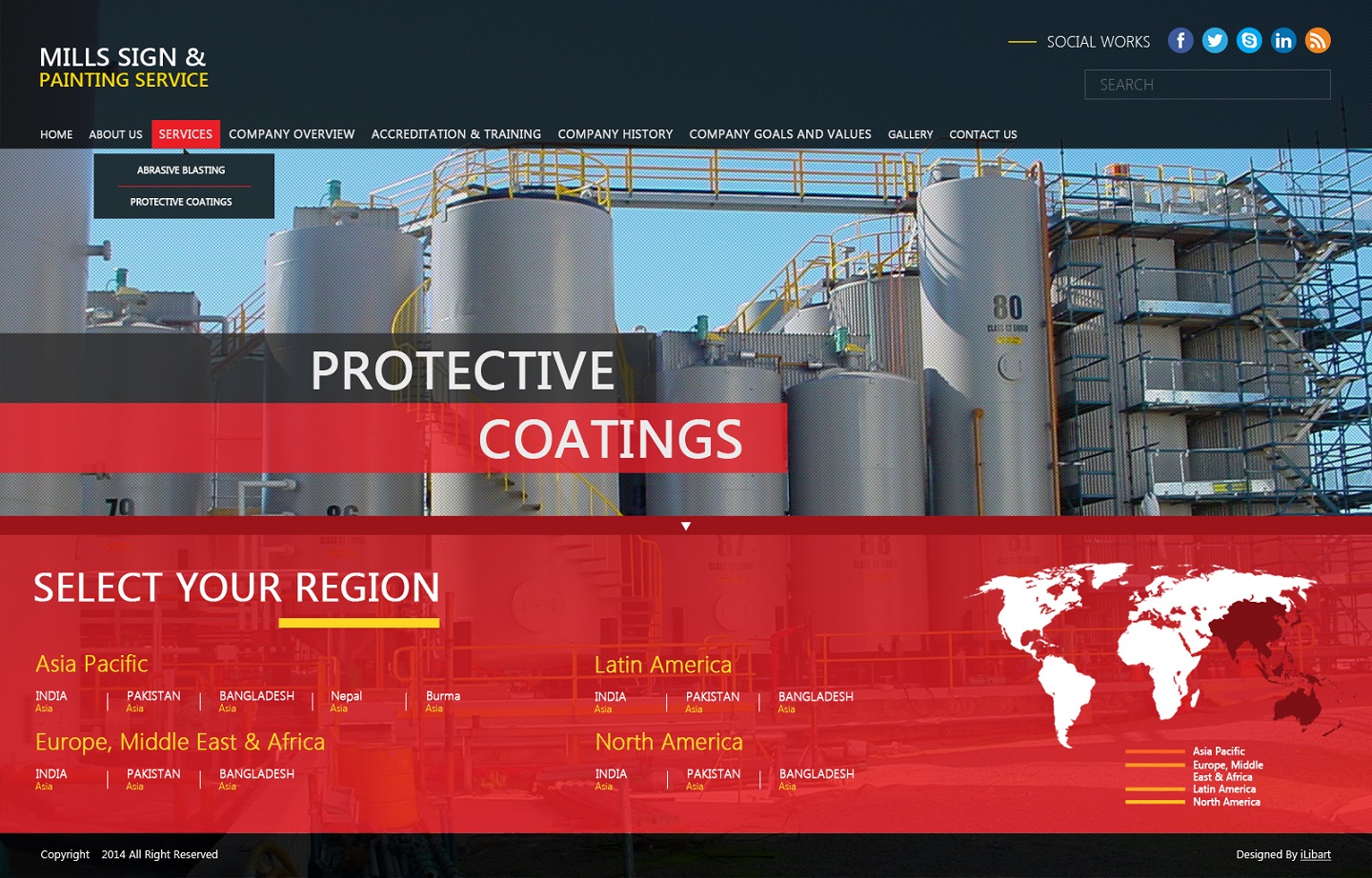
Task: Follow the iLibart designer link
Action: coord(1315,855)
